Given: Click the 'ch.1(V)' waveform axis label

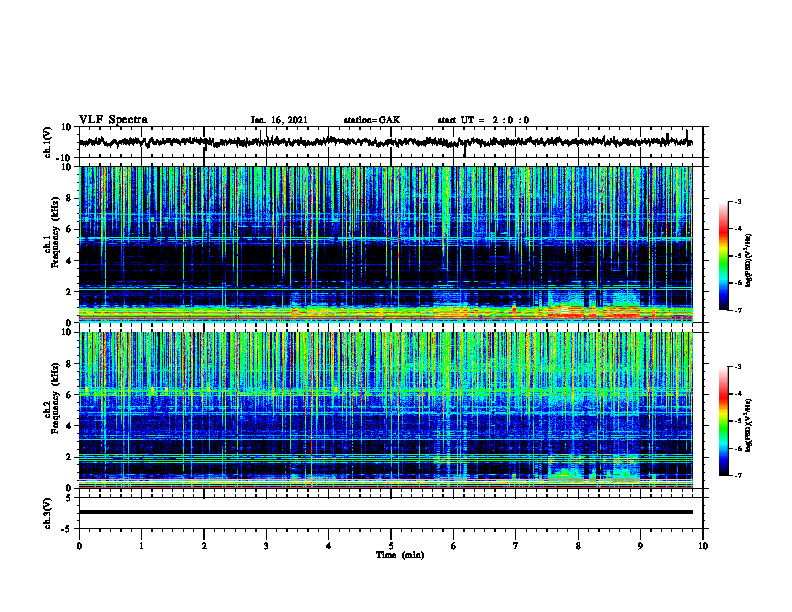Looking at the screenshot, I should (48, 142).
